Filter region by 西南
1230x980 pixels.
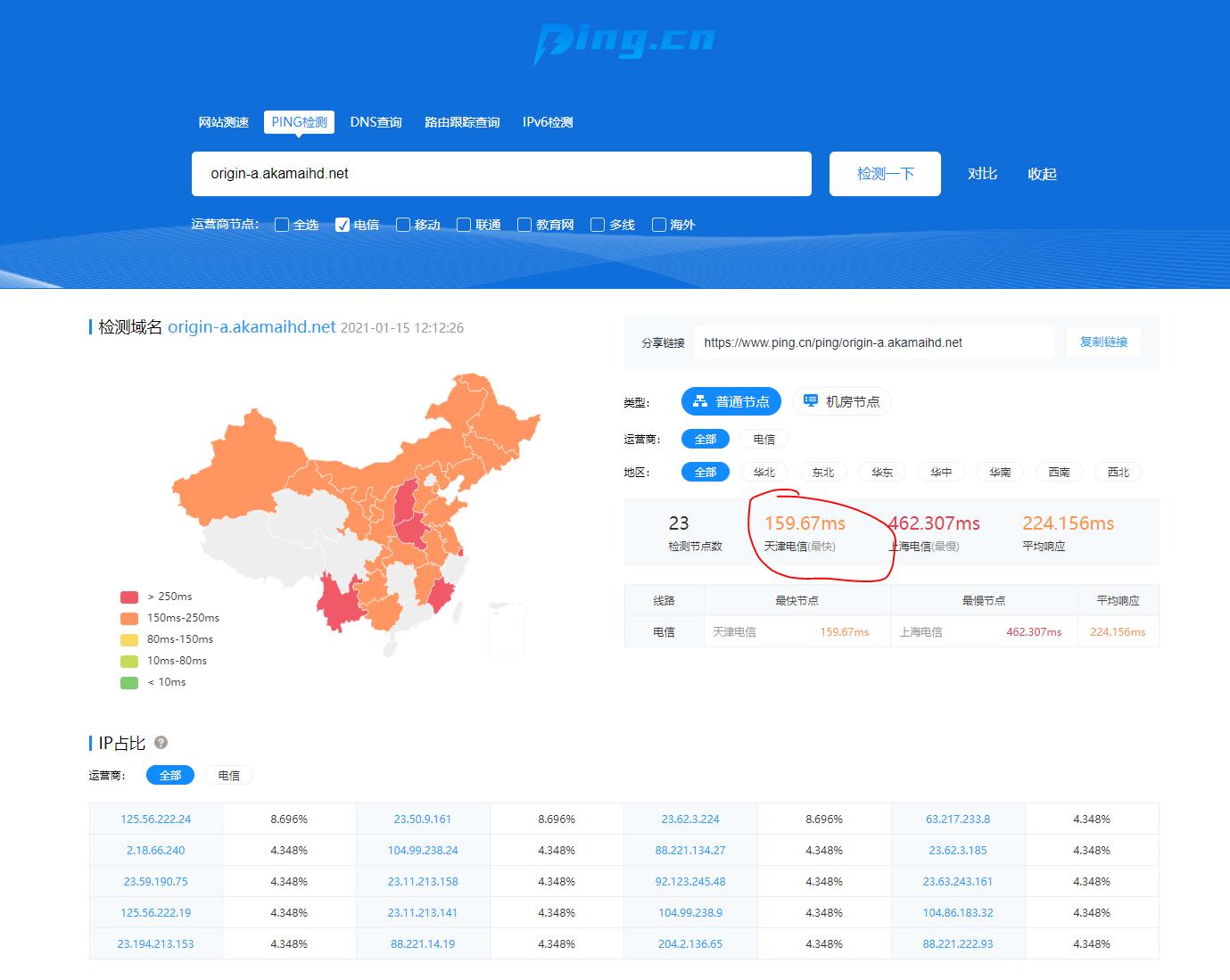tap(1059, 472)
